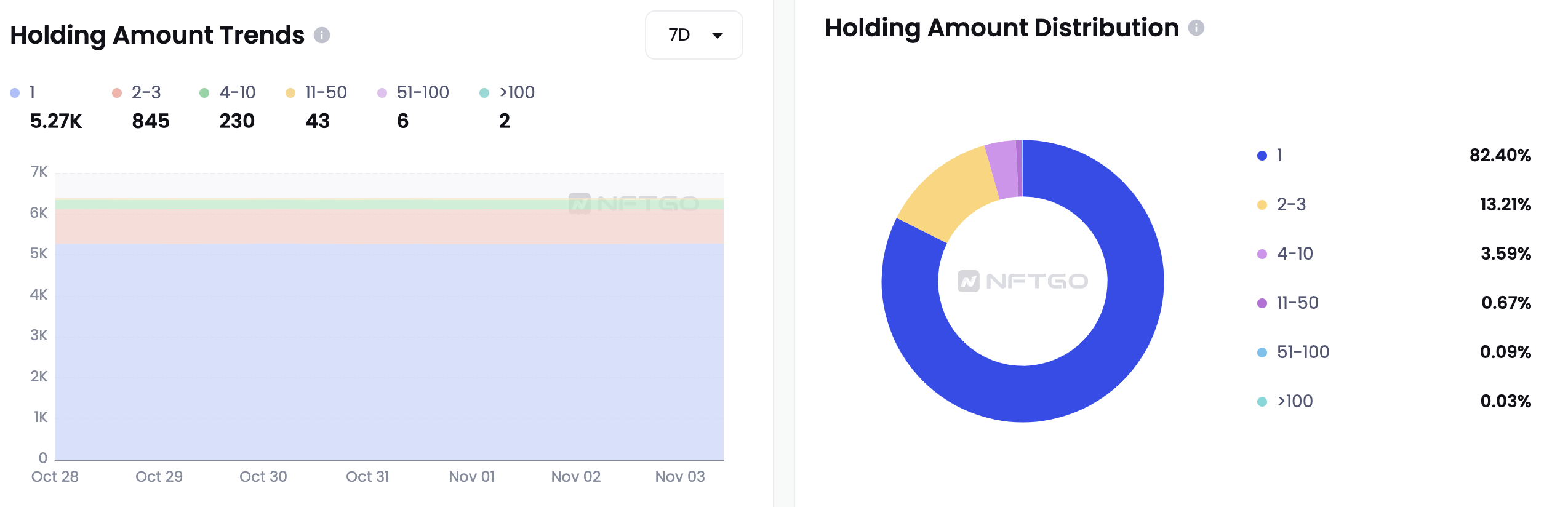Click the 13.21% percentage value
Viewport: 1568px width, 507px height.
pos(1505,204)
